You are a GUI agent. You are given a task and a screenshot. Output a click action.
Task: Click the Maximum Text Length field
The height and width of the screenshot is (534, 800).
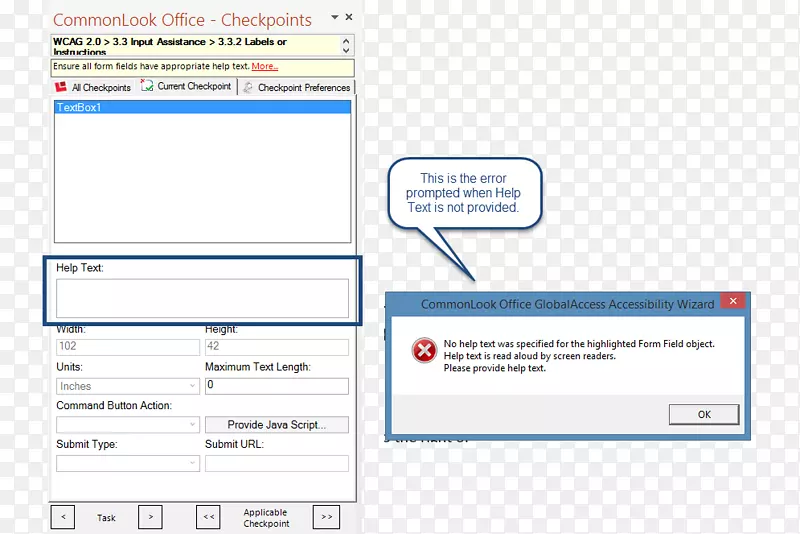pos(277,386)
